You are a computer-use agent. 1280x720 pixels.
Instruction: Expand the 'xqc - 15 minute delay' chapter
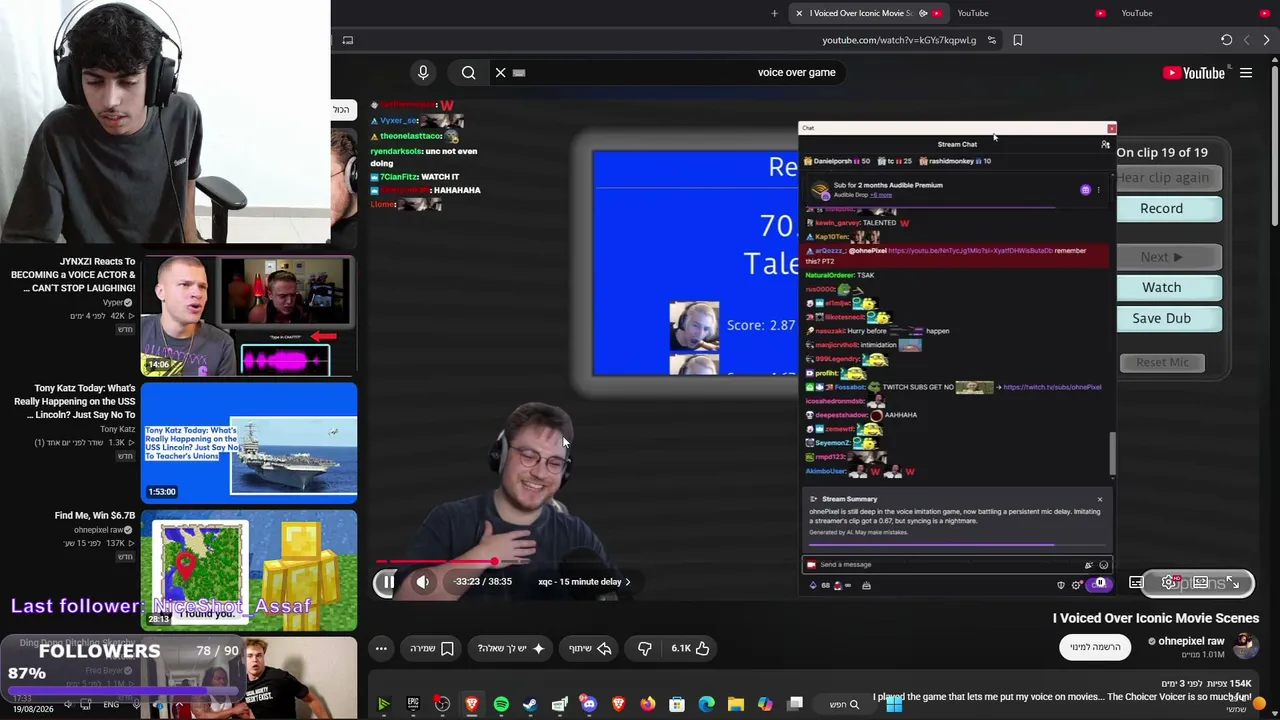pos(584,582)
